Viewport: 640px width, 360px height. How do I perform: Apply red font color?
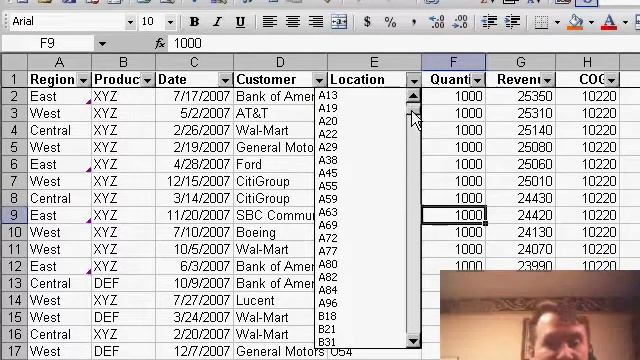pos(609,22)
